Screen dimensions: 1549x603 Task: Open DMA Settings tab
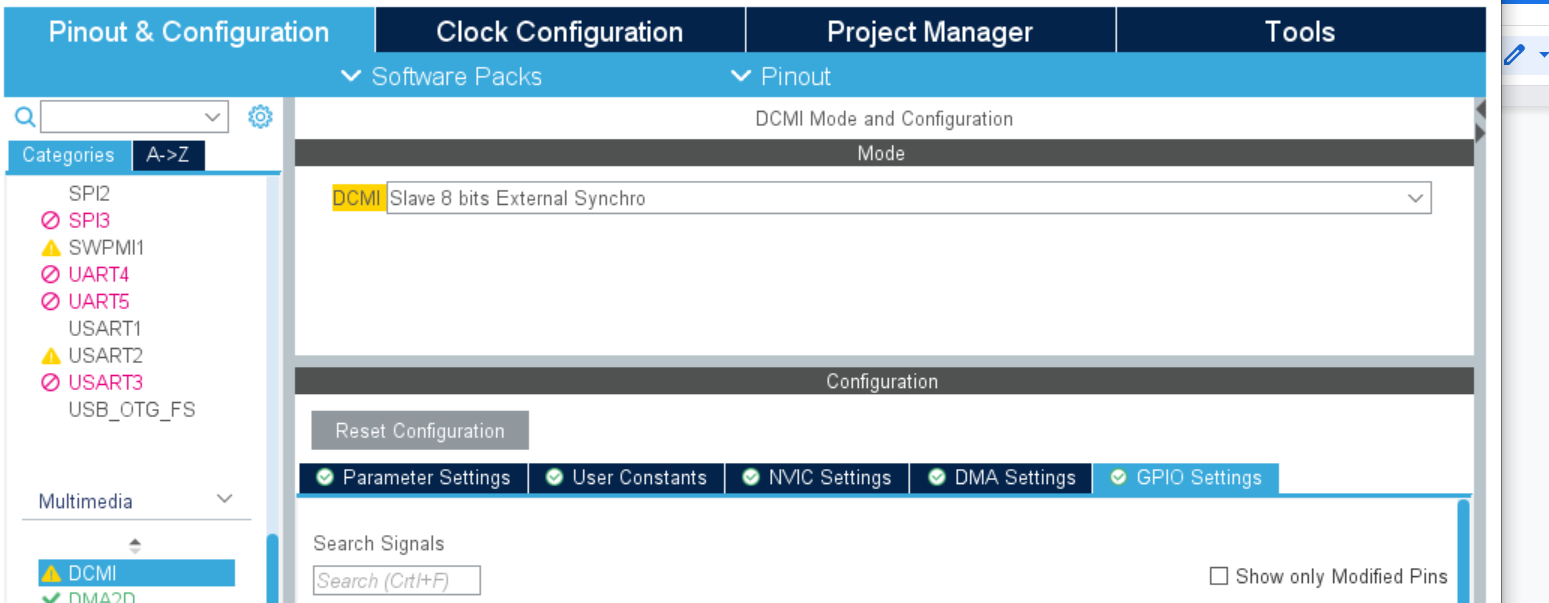point(1001,477)
